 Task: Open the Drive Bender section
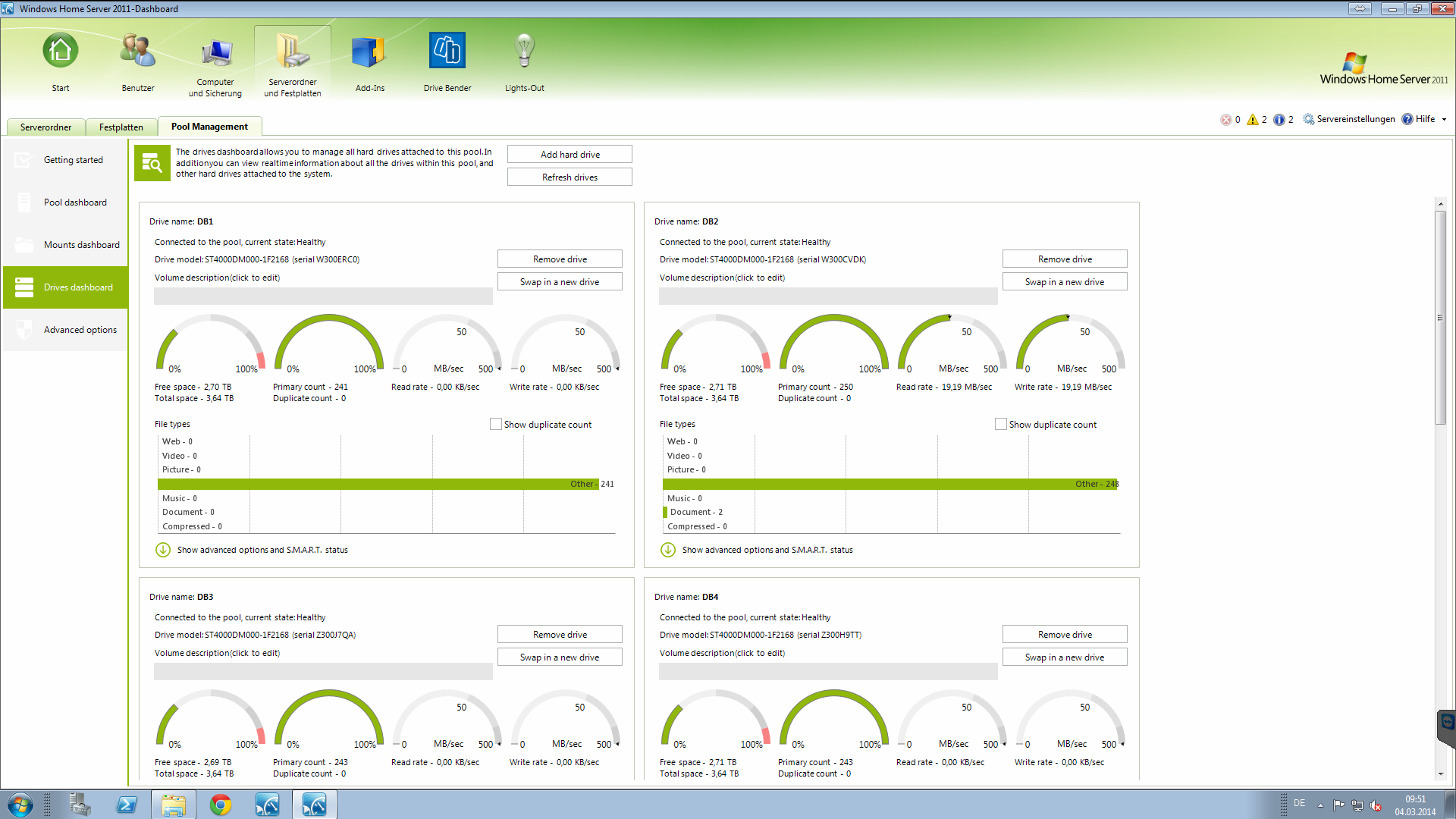447,62
